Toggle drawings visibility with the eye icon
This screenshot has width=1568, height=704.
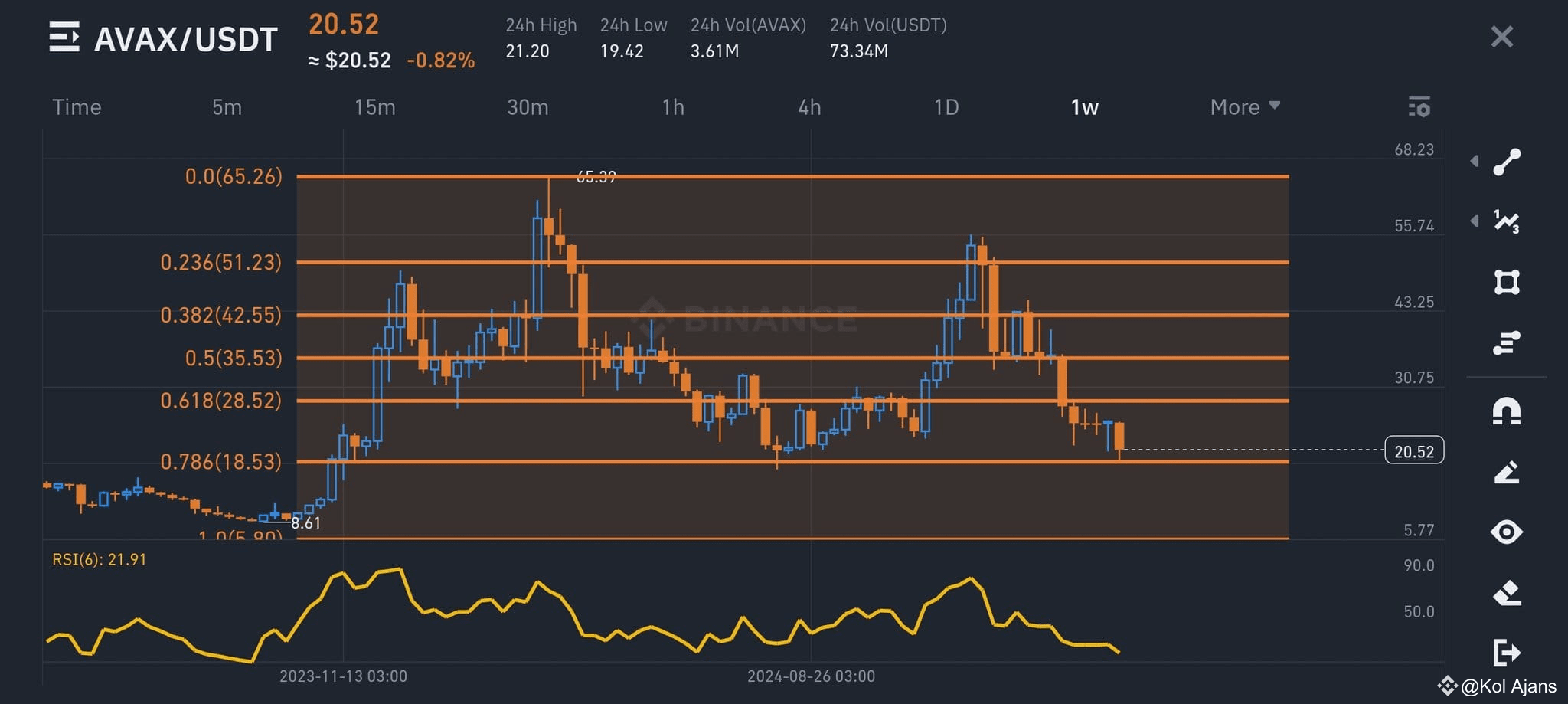[x=1508, y=532]
